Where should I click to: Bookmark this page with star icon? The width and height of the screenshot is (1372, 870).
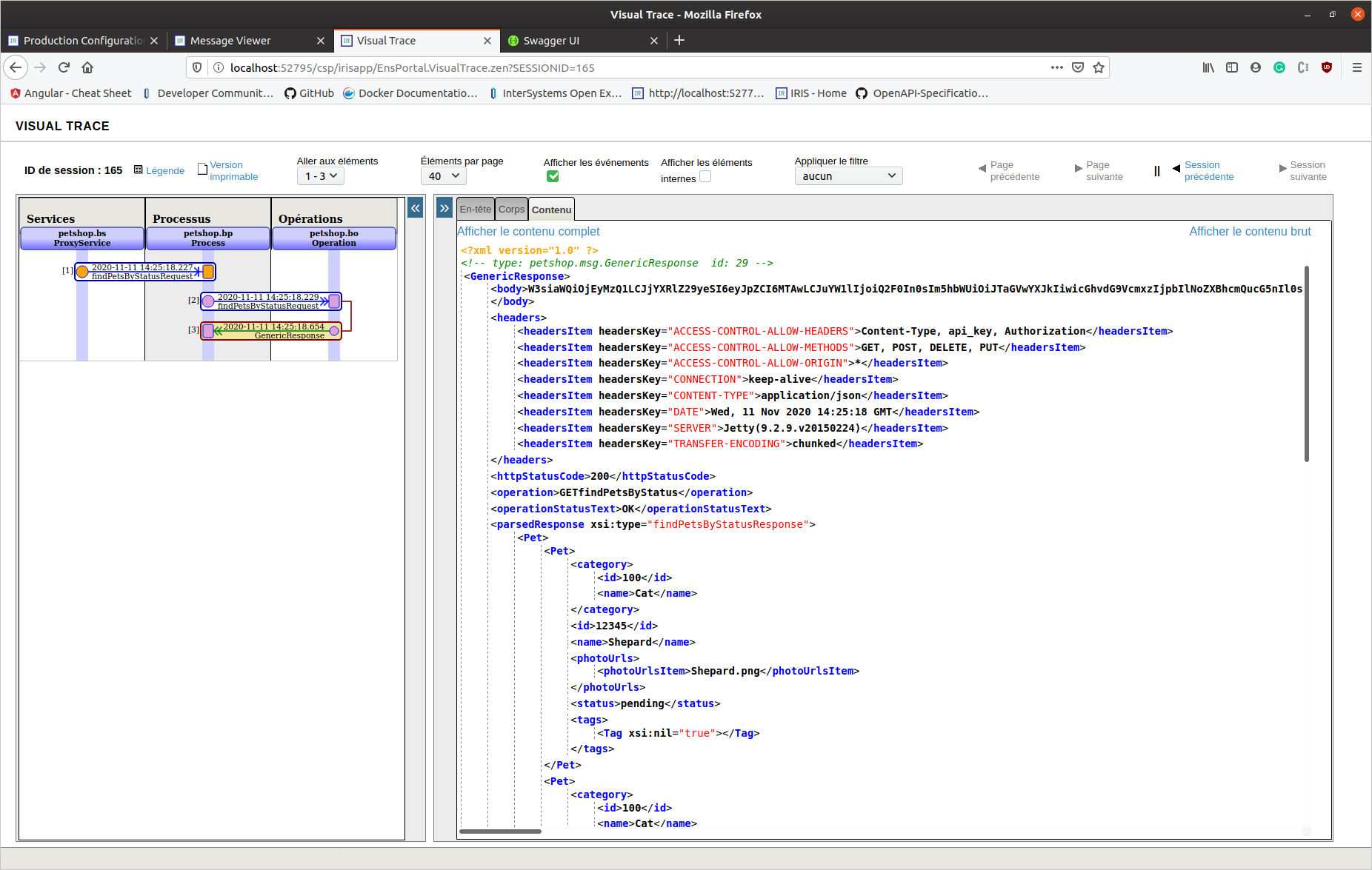1099,67
